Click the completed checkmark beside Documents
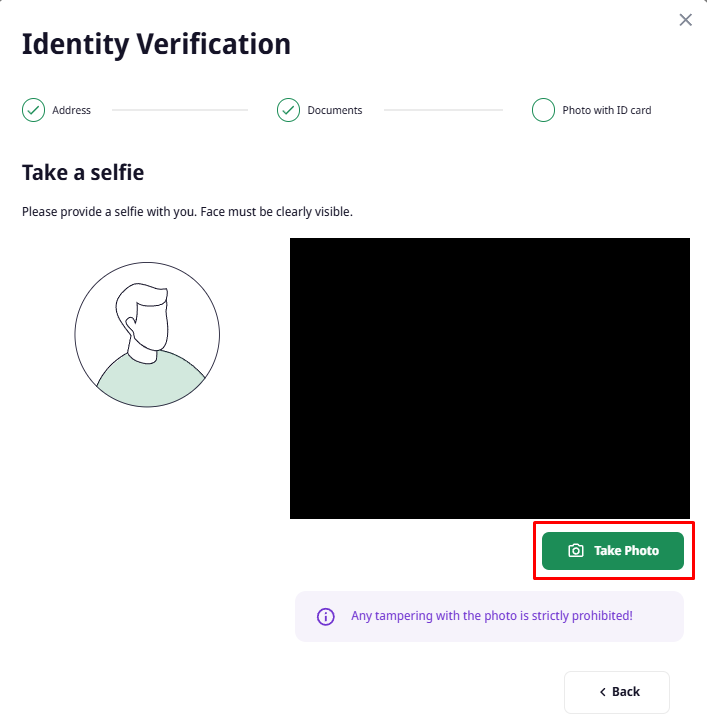This screenshot has height=728, width=707. (x=288, y=110)
